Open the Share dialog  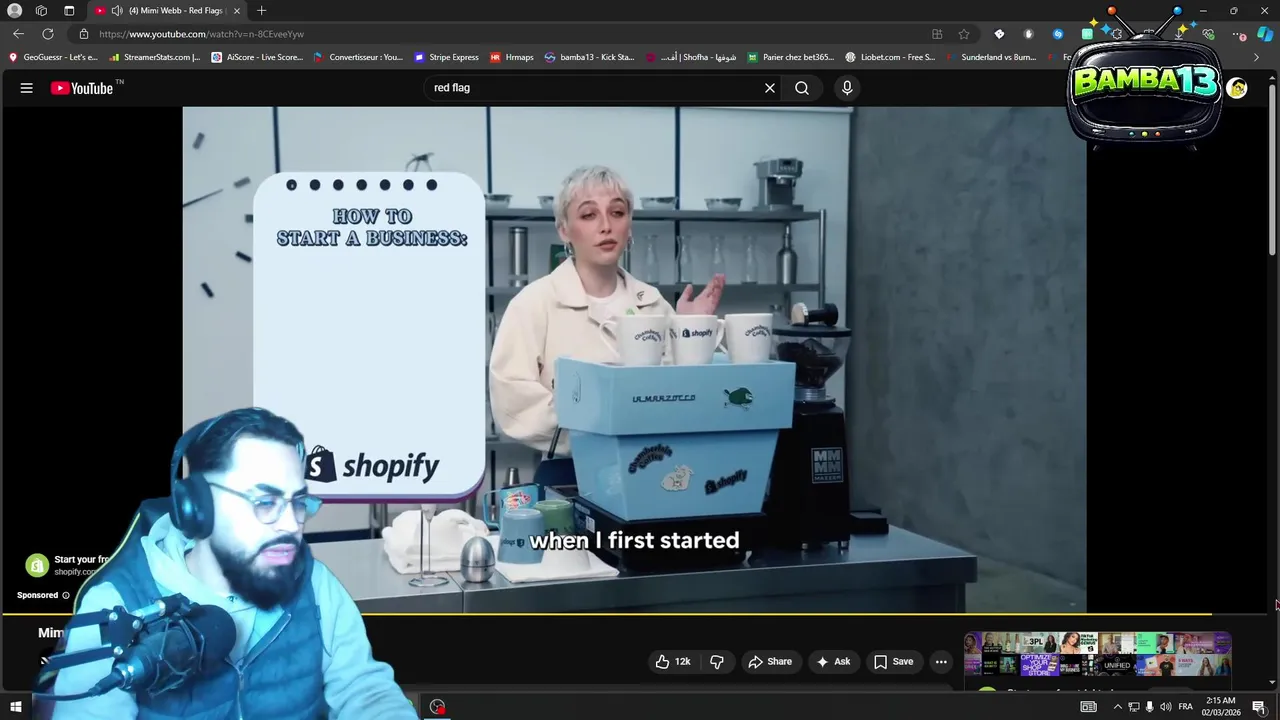[x=770, y=661]
